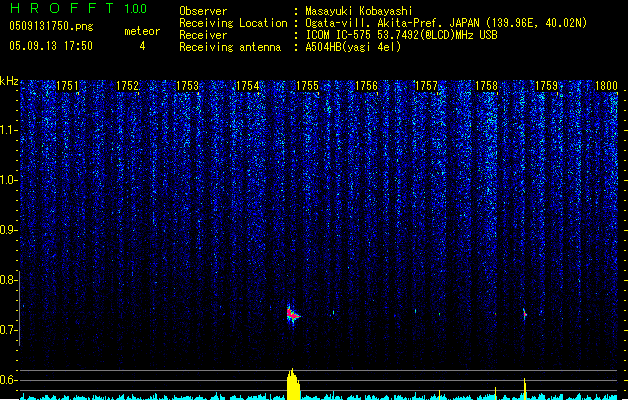Click the 1754 time marker
The height and width of the screenshot is (400, 629).
point(247,86)
